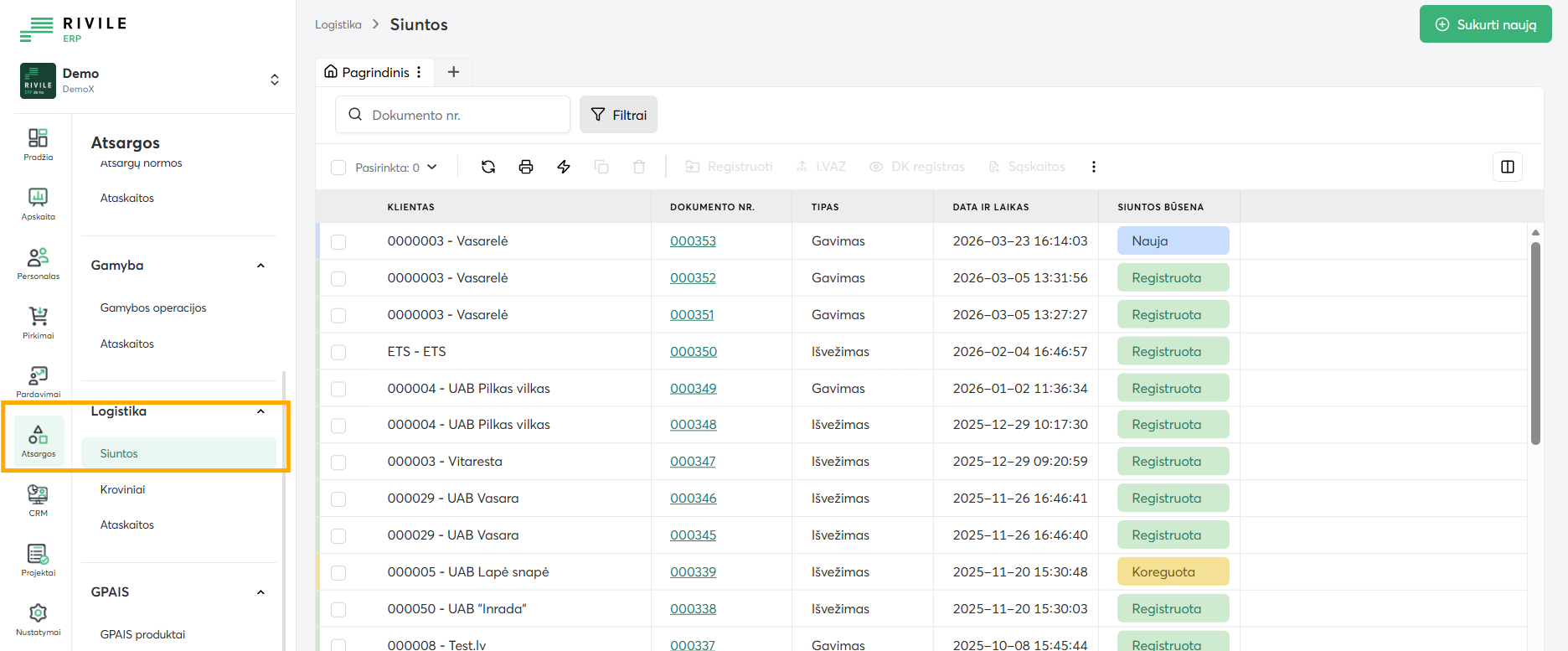Open the CRM module in sidebar
The width and height of the screenshot is (1568, 651).
coord(39,500)
